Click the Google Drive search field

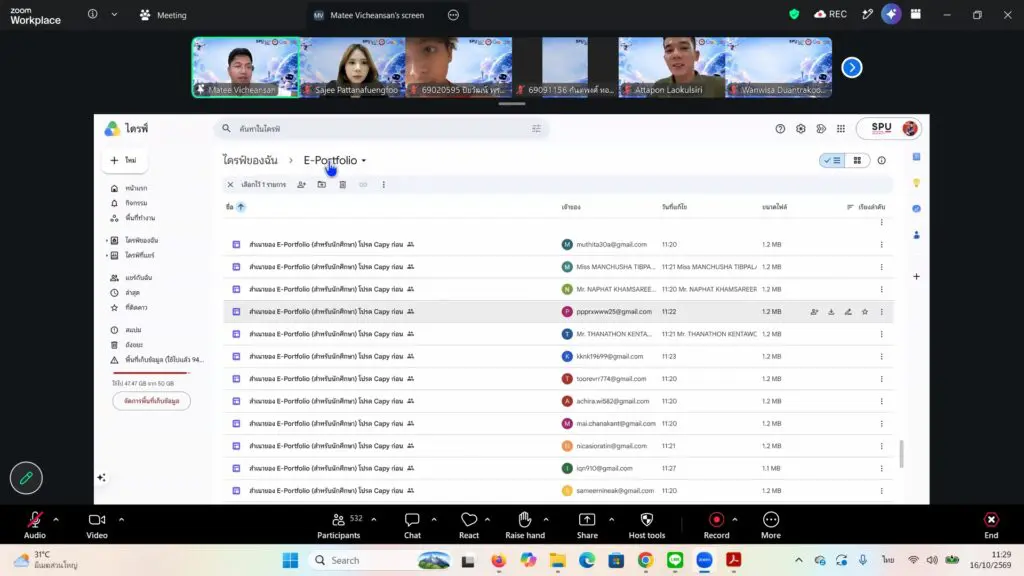click(x=381, y=129)
